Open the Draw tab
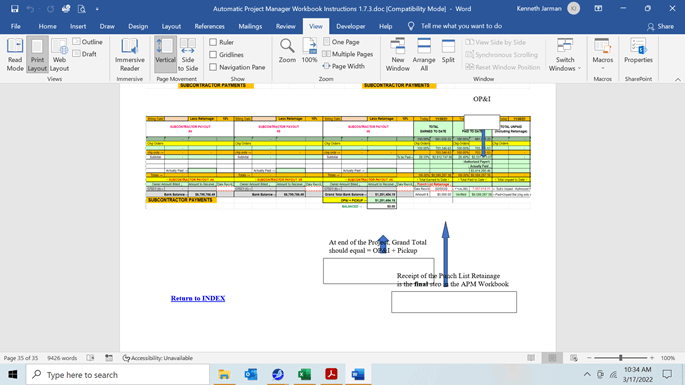This screenshot has height=385, width=685. click(107, 26)
